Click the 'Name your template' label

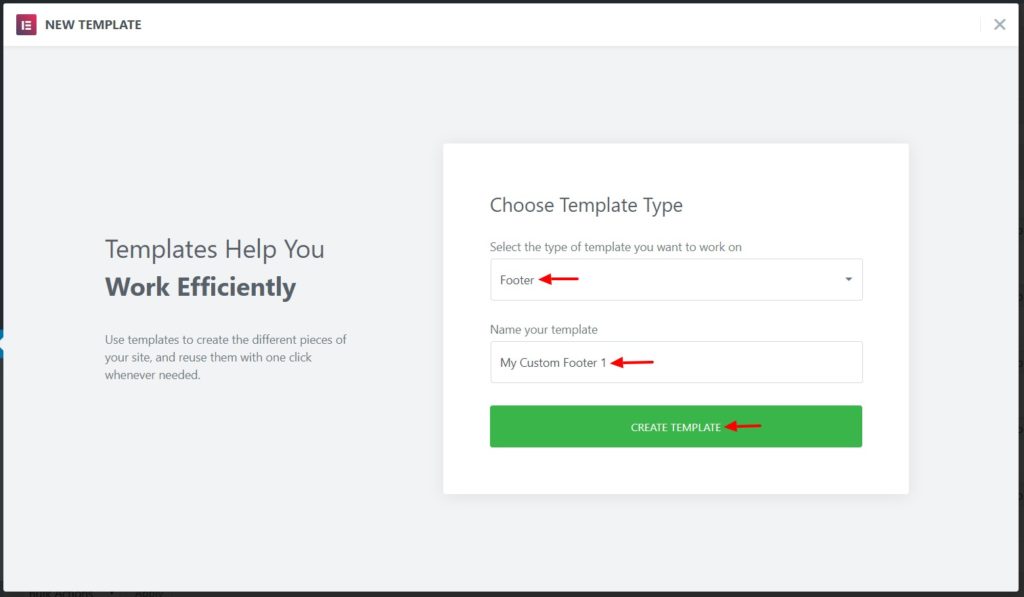point(544,329)
